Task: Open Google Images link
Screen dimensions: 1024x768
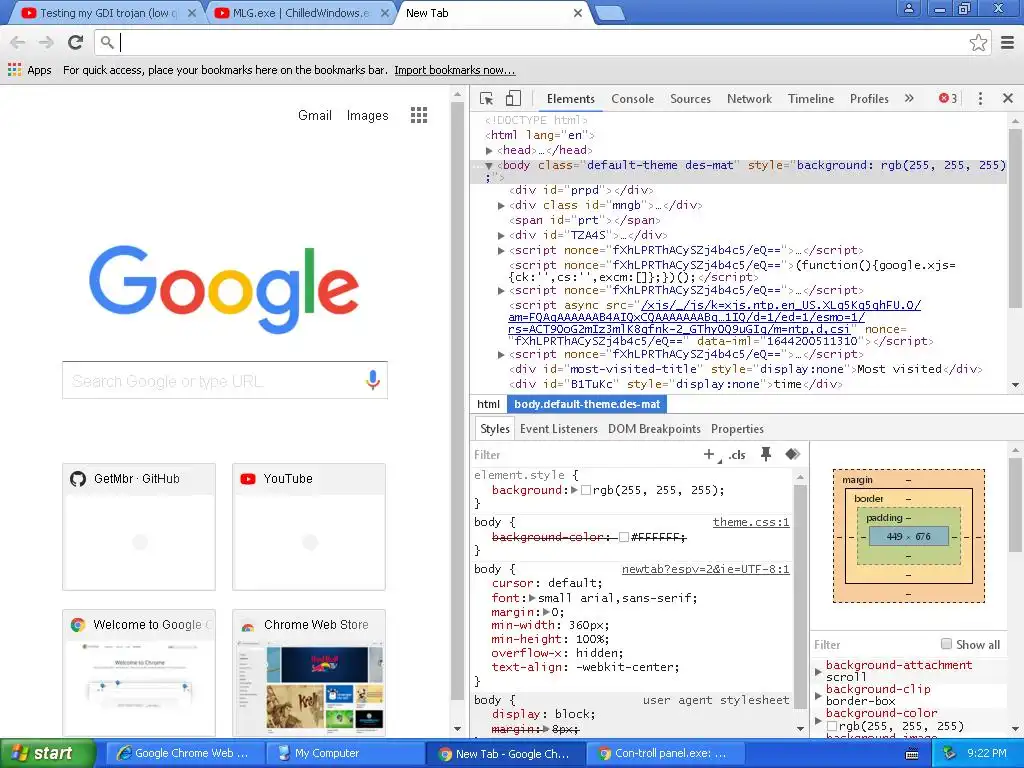Action: click(x=367, y=116)
